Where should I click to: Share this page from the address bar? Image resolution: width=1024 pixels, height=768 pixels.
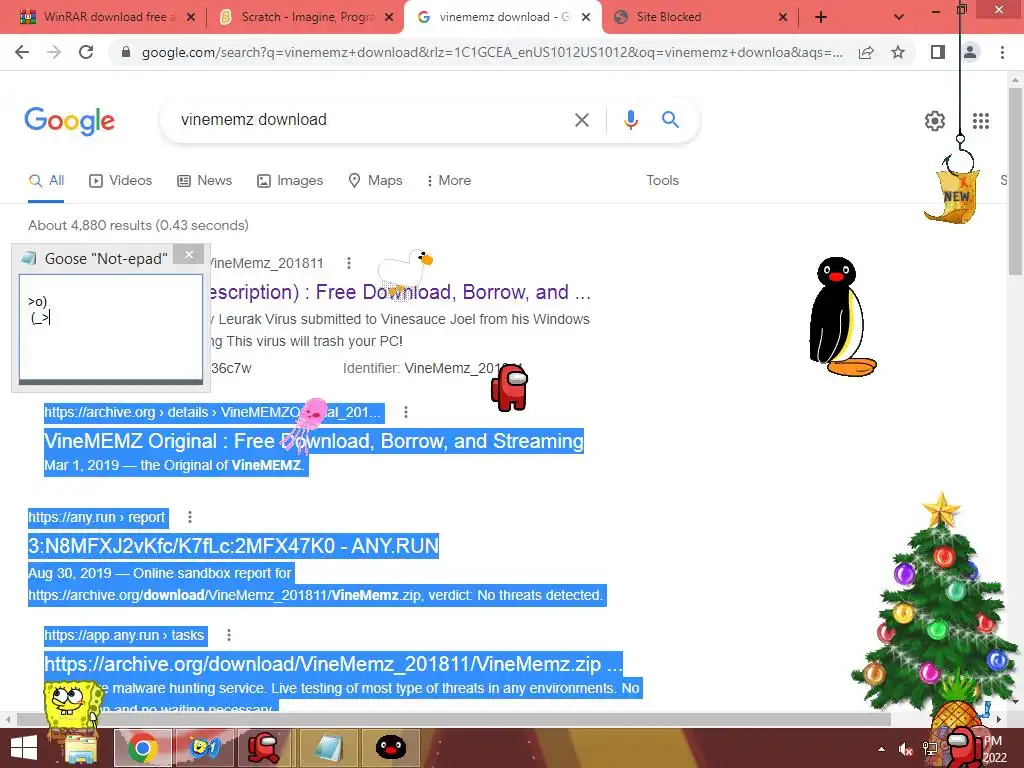click(x=866, y=52)
